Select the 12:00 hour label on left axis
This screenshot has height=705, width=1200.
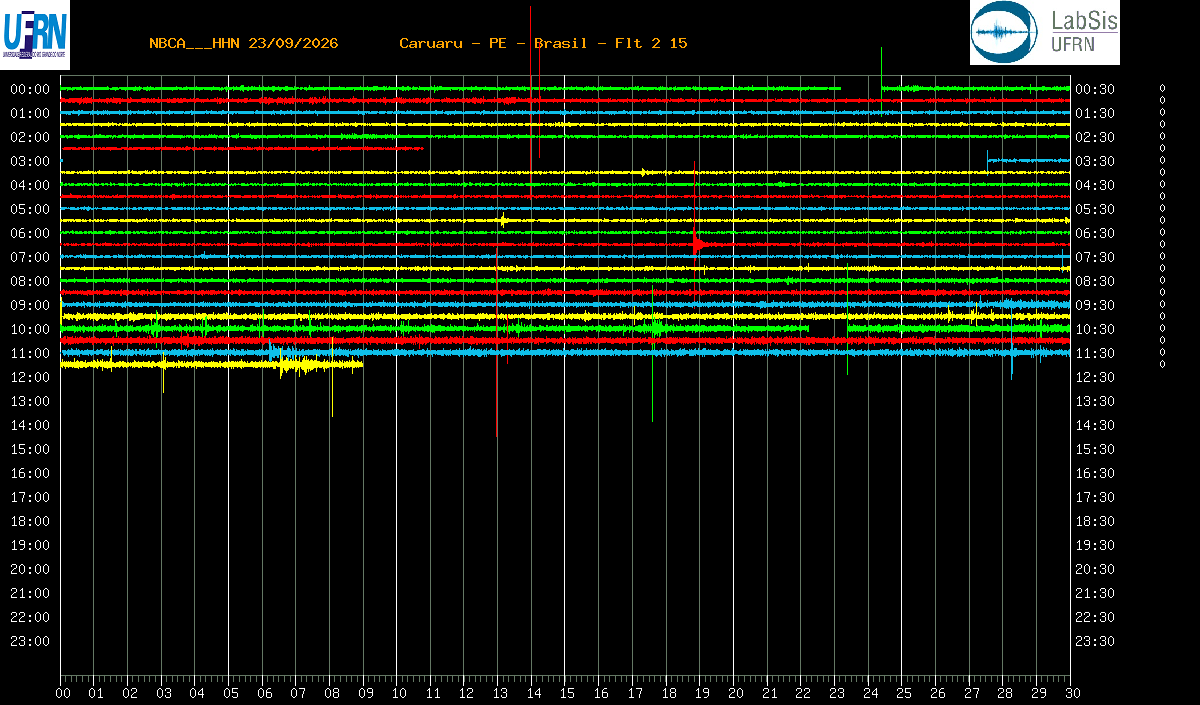click(x=30, y=377)
